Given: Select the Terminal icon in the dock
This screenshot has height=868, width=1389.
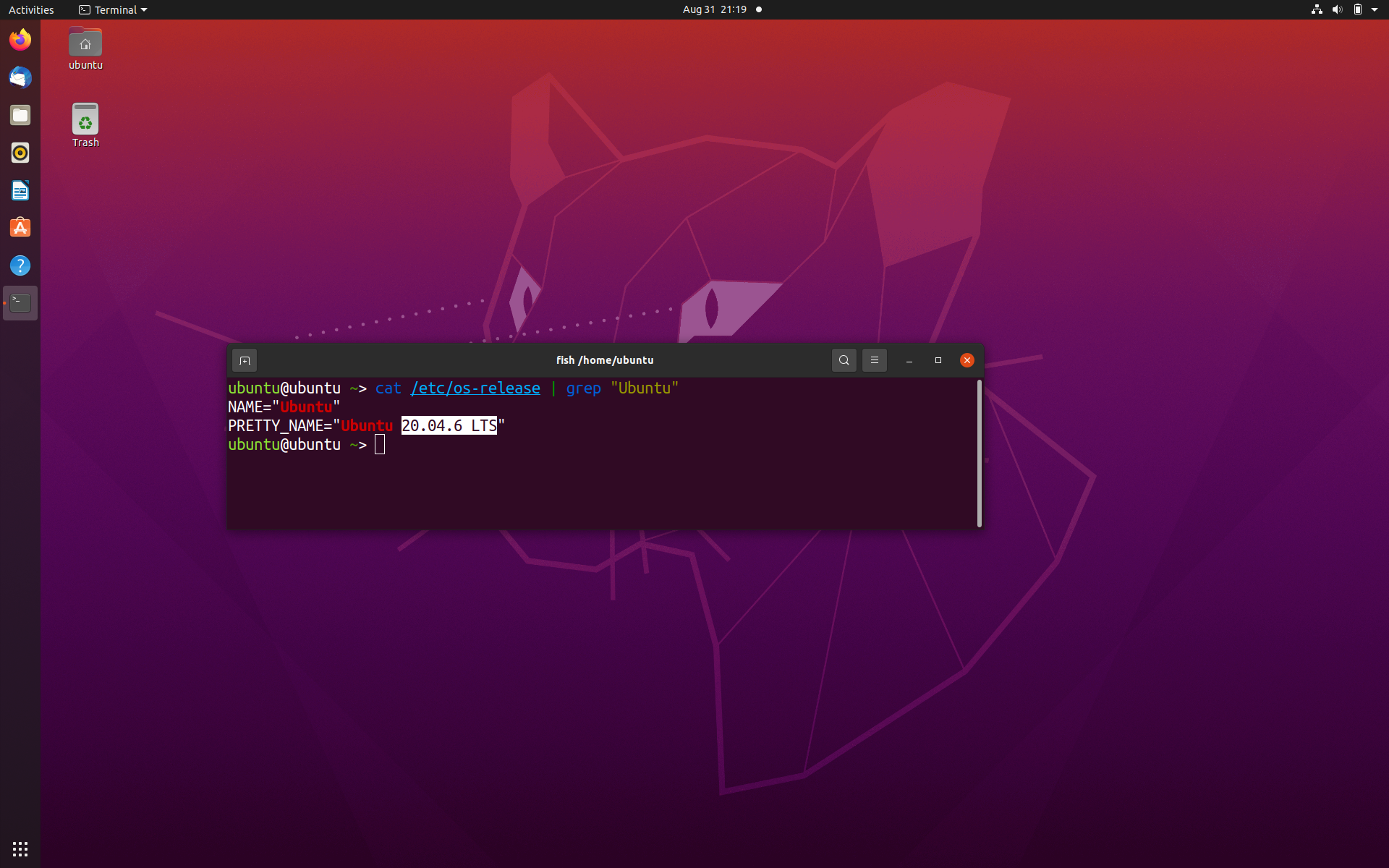Looking at the screenshot, I should click(x=20, y=303).
